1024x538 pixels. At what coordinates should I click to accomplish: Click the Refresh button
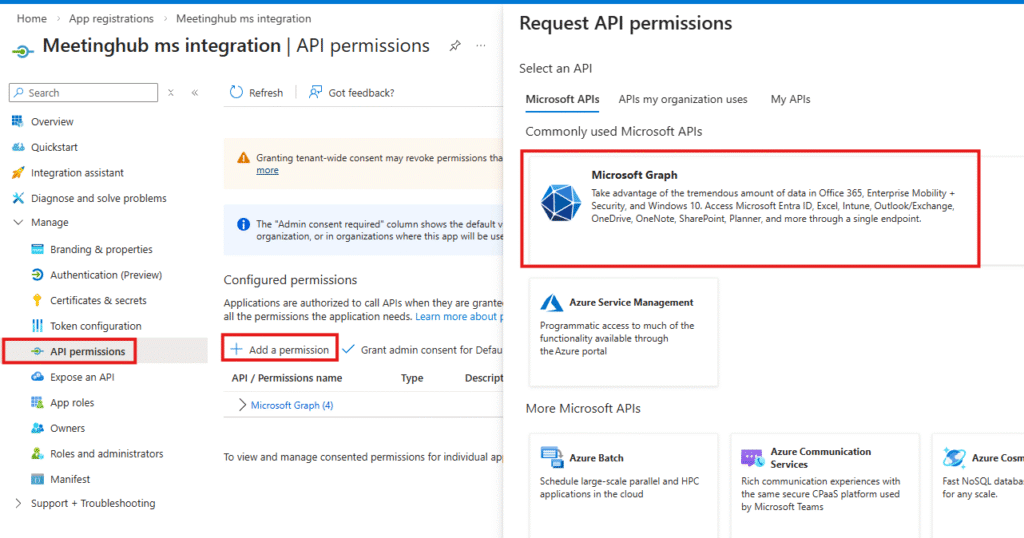point(256,93)
